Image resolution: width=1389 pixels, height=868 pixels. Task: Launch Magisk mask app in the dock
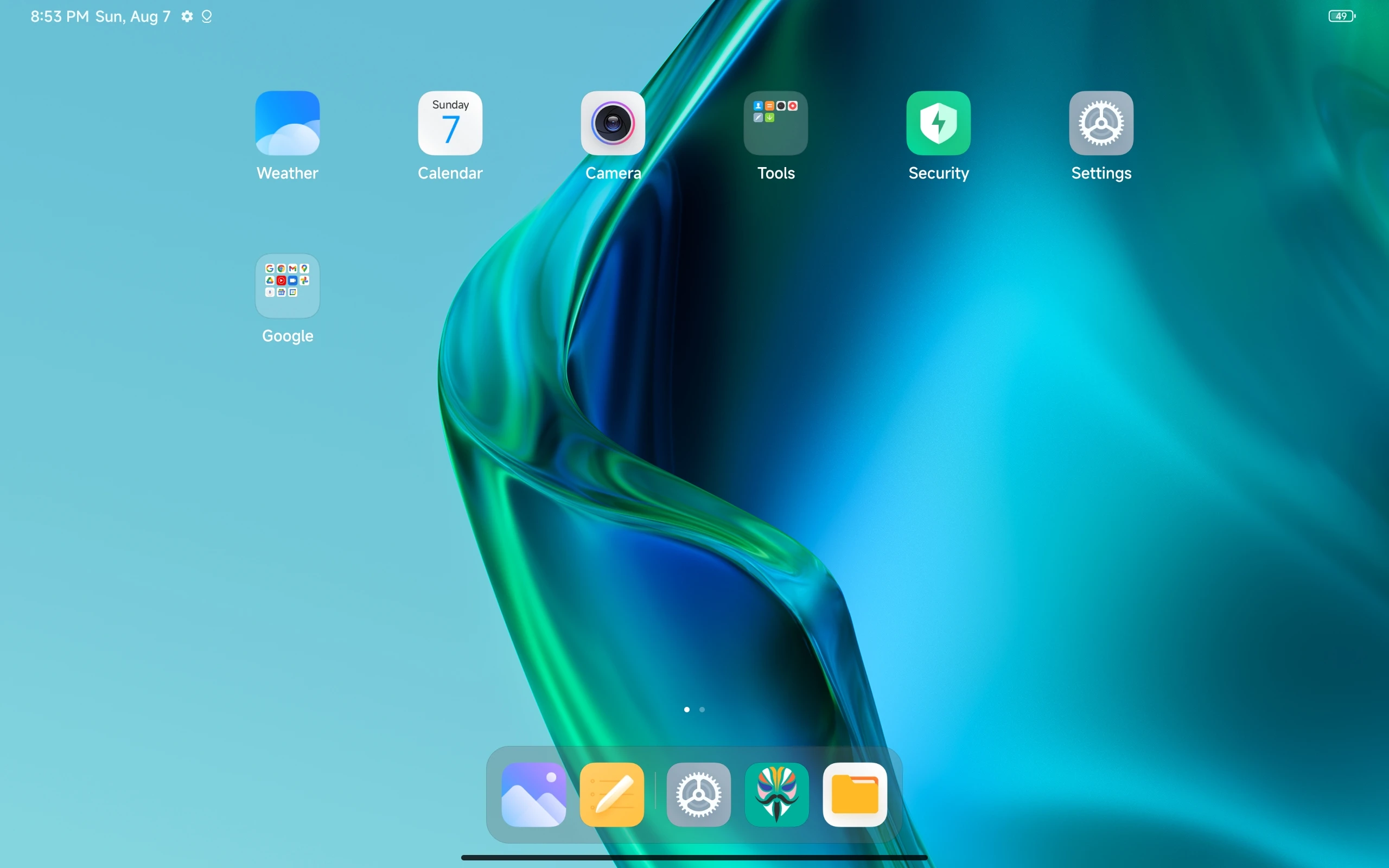[x=776, y=795]
